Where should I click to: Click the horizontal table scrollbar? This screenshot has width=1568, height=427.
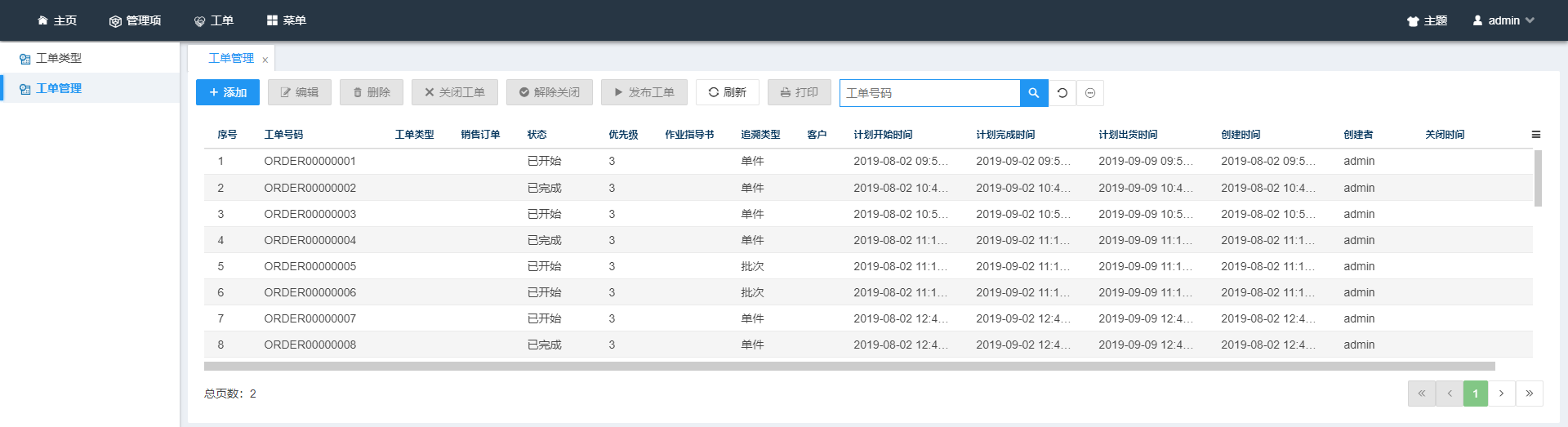coord(849,367)
